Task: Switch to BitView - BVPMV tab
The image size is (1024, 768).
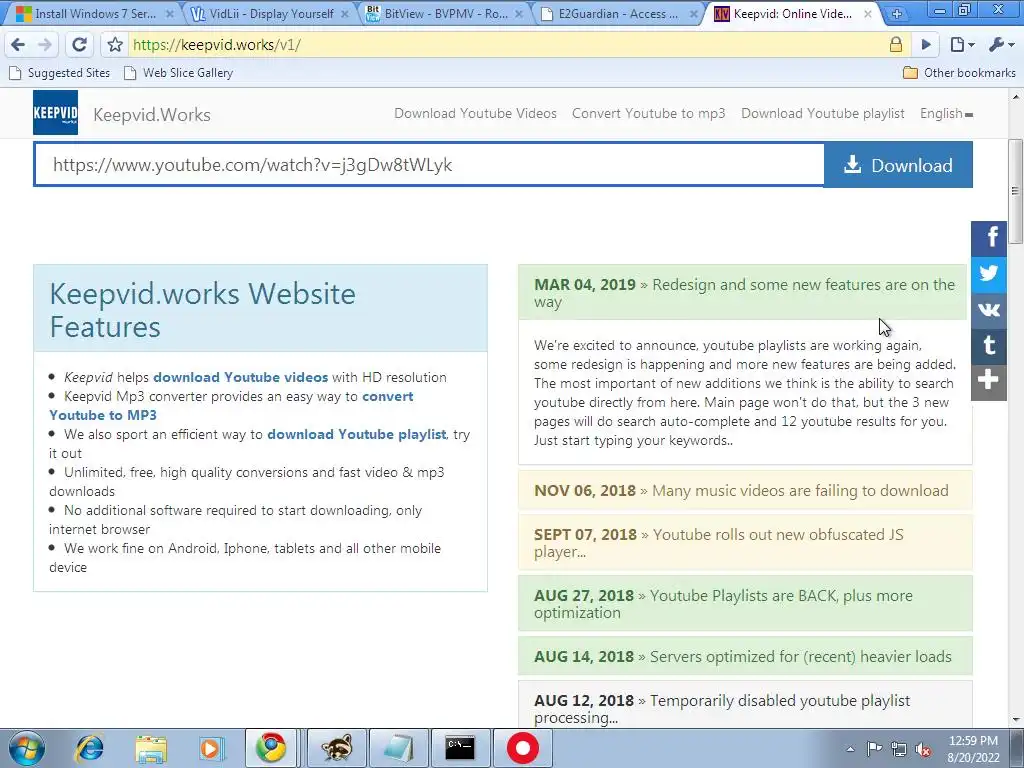Action: pyautogui.click(x=443, y=14)
